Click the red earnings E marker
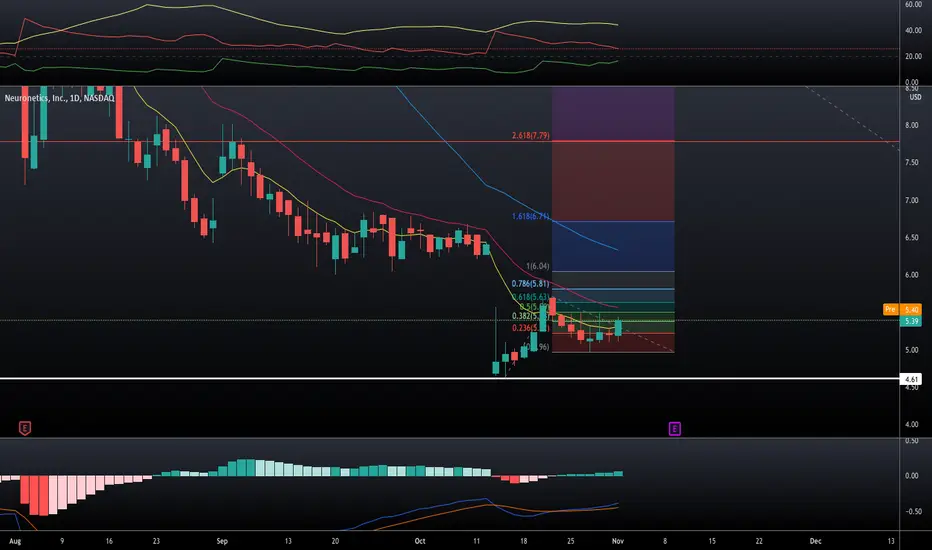The height and width of the screenshot is (550, 932). (24, 428)
